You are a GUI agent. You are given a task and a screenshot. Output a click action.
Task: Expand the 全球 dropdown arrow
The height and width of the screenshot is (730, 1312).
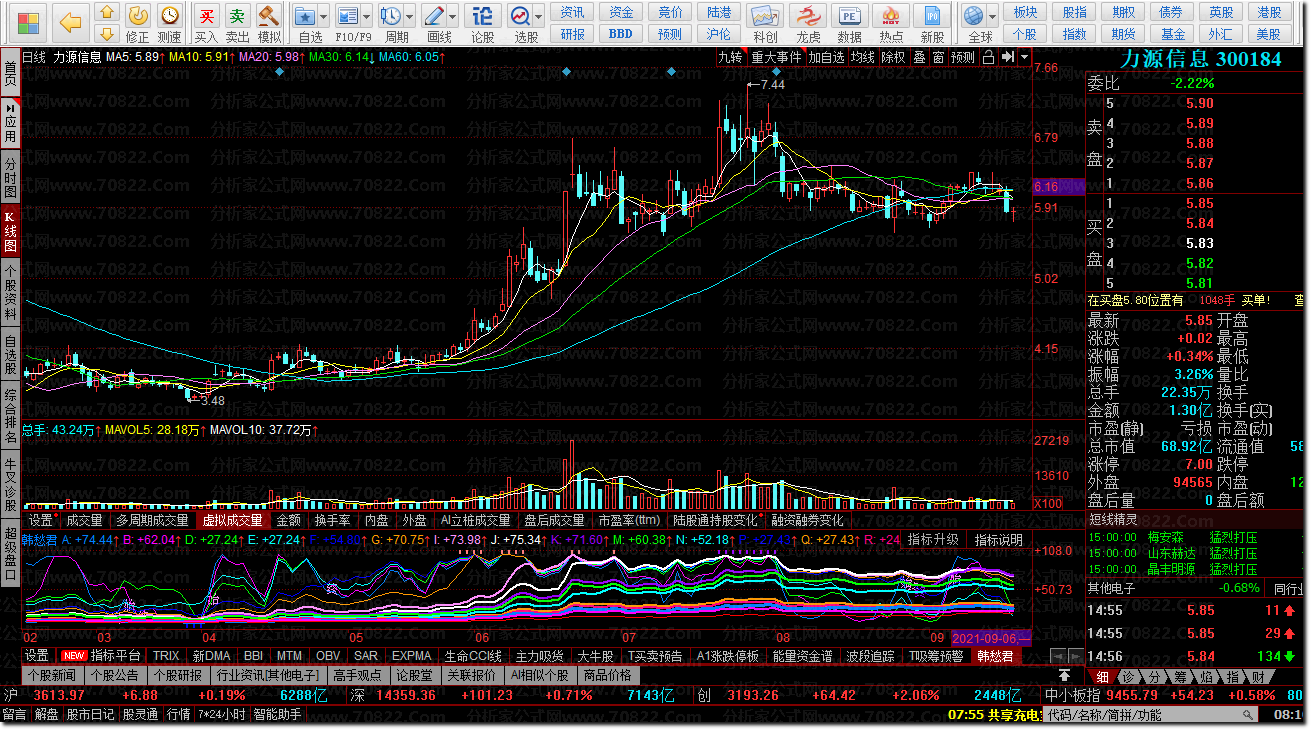coord(993,17)
